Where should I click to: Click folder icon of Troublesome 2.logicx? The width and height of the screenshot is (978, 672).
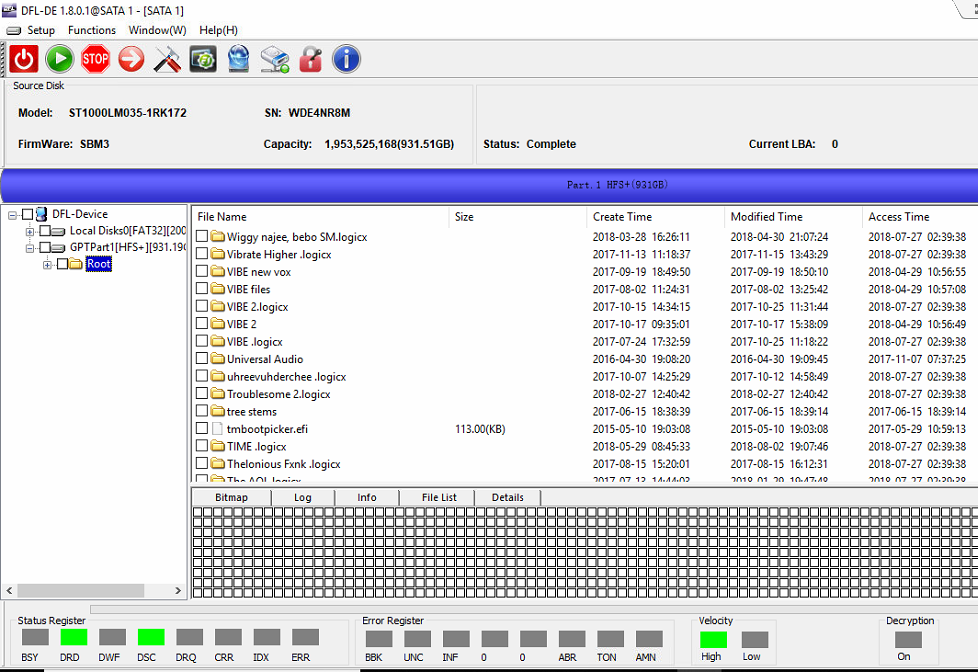(x=218, y=394)
